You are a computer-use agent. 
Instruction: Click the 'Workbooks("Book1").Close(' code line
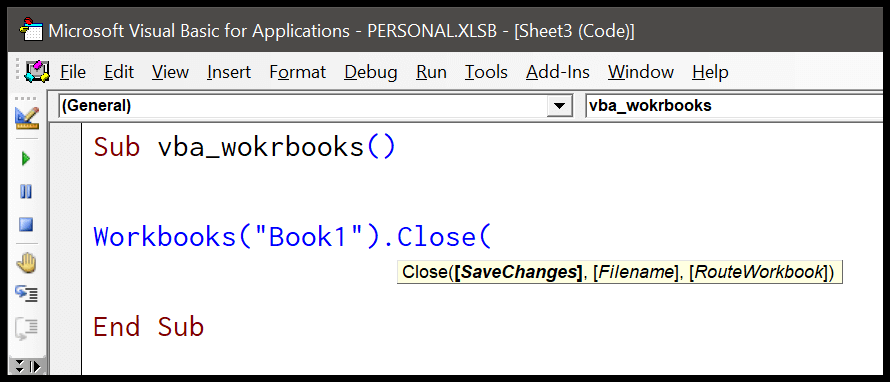pos(292,237)
